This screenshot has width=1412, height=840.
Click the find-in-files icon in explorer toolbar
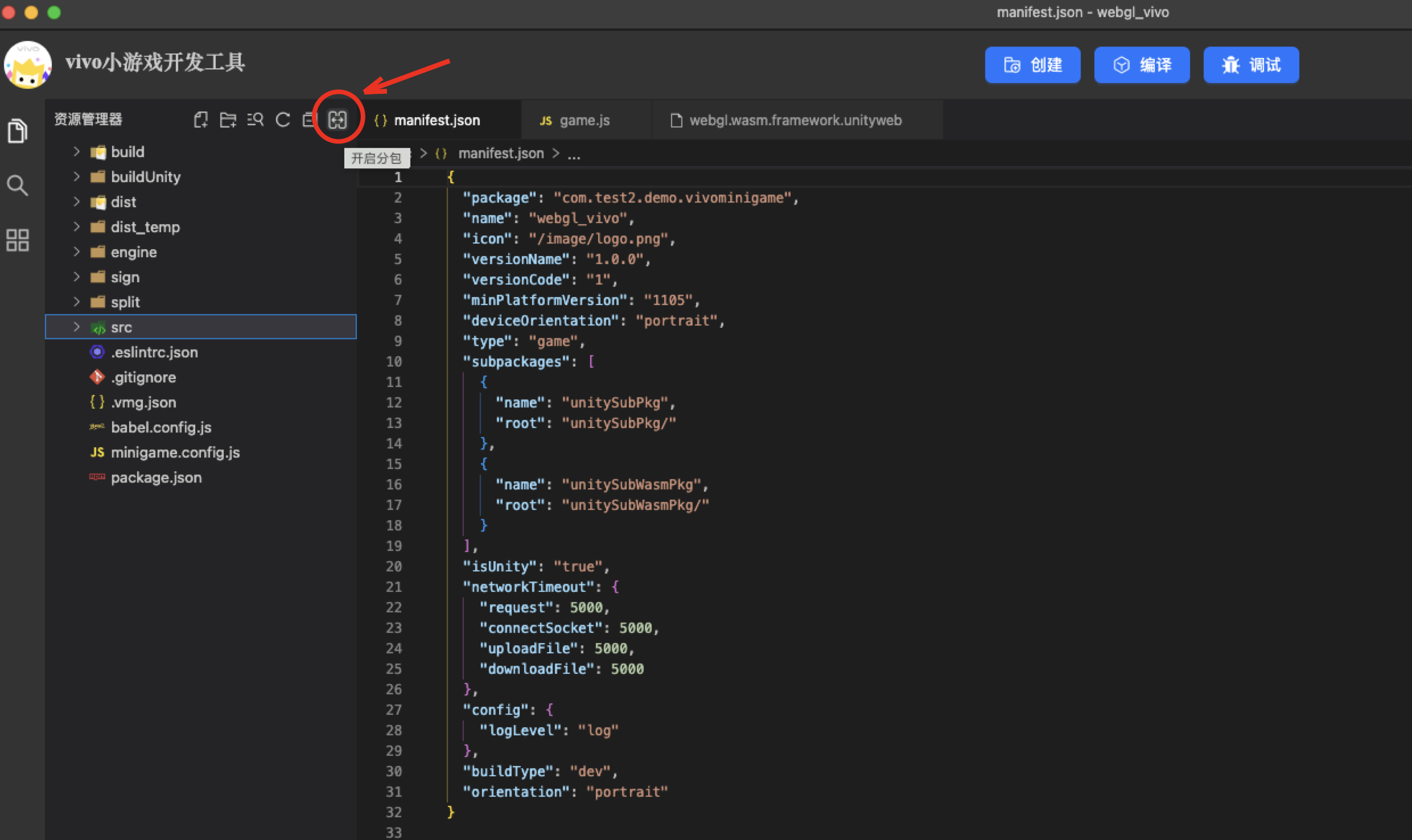pos(256,120)
